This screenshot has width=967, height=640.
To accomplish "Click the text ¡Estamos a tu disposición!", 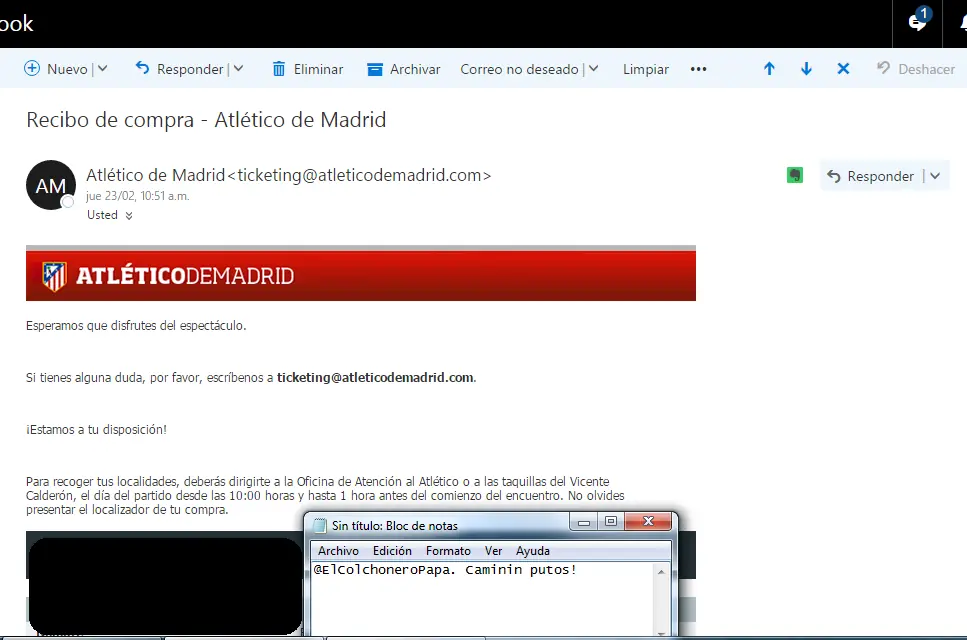I will click(x=96, y=430).
